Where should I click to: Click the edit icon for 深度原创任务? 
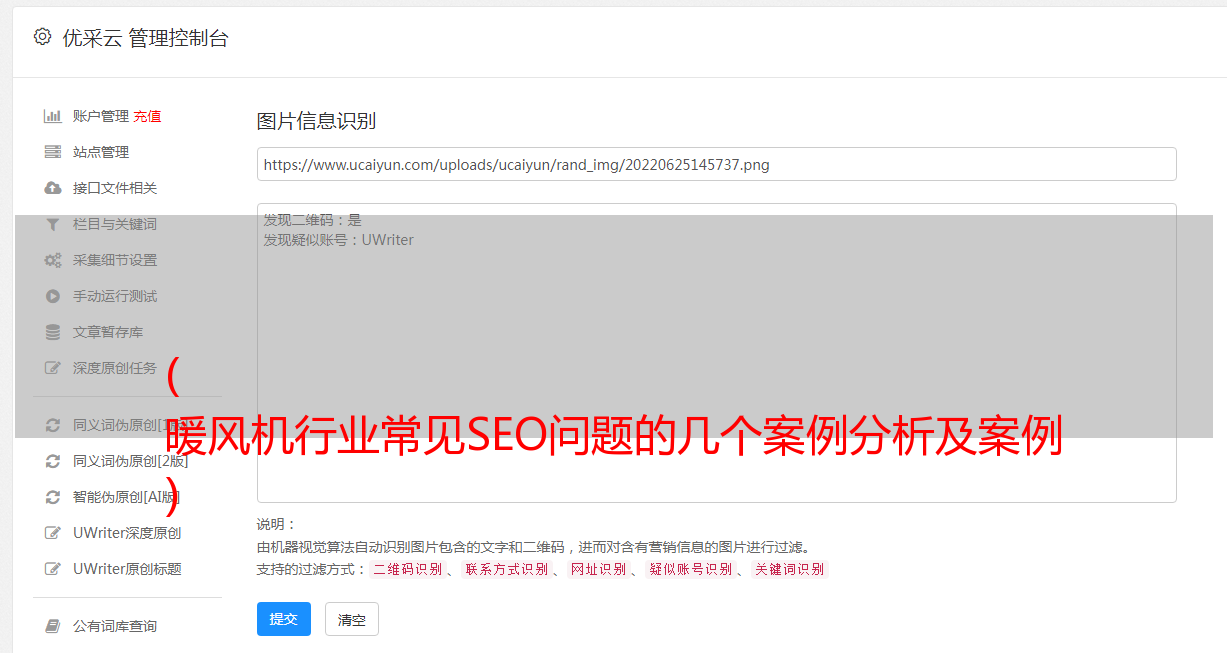(x=53, y=368)
